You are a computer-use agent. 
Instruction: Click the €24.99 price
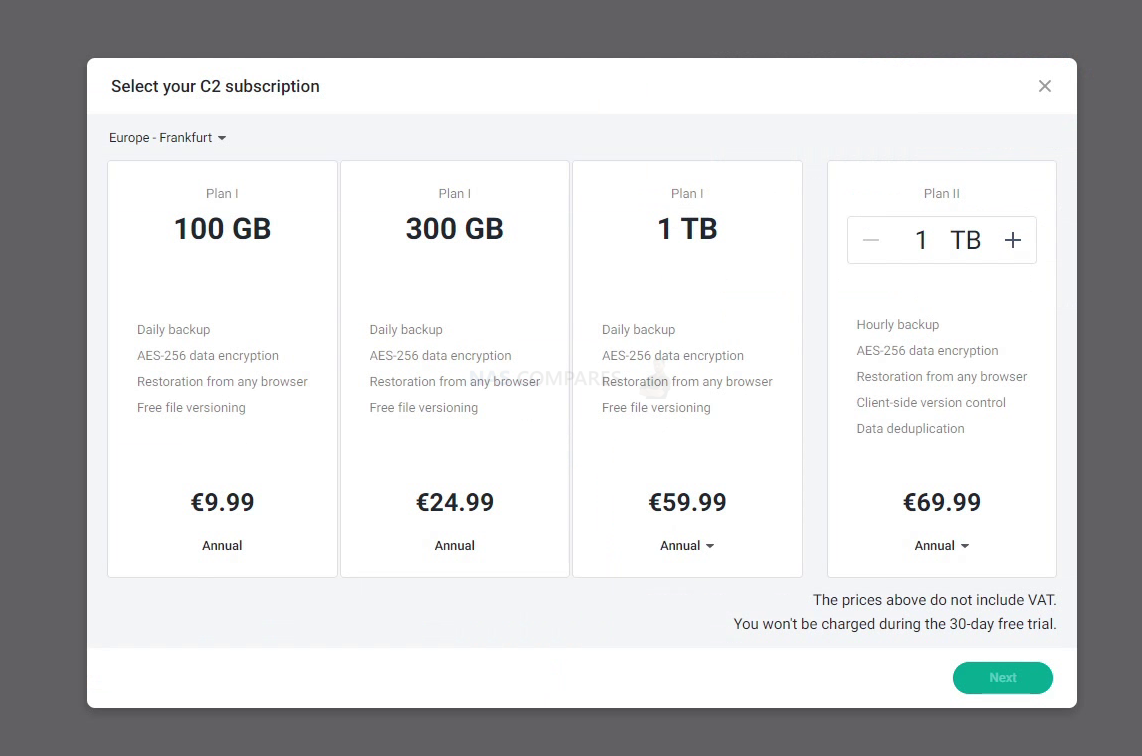point(454,502)
